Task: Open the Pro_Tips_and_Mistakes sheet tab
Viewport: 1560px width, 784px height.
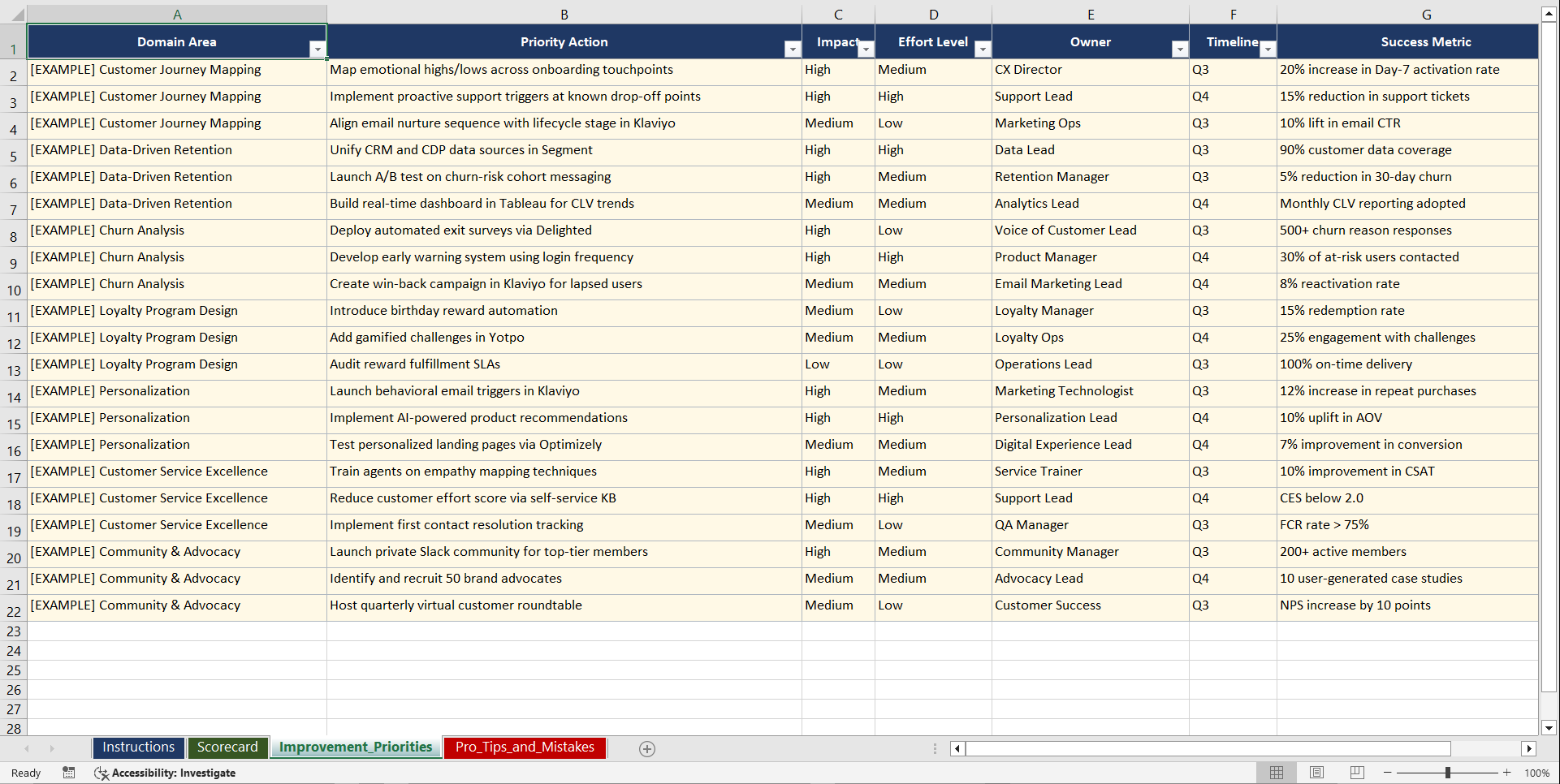Action: (x=524, y=747)
